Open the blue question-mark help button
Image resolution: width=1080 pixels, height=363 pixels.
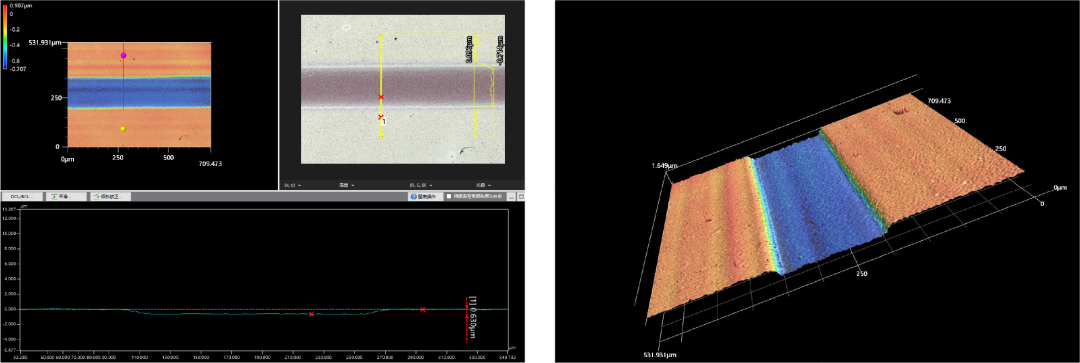point(424,196)
